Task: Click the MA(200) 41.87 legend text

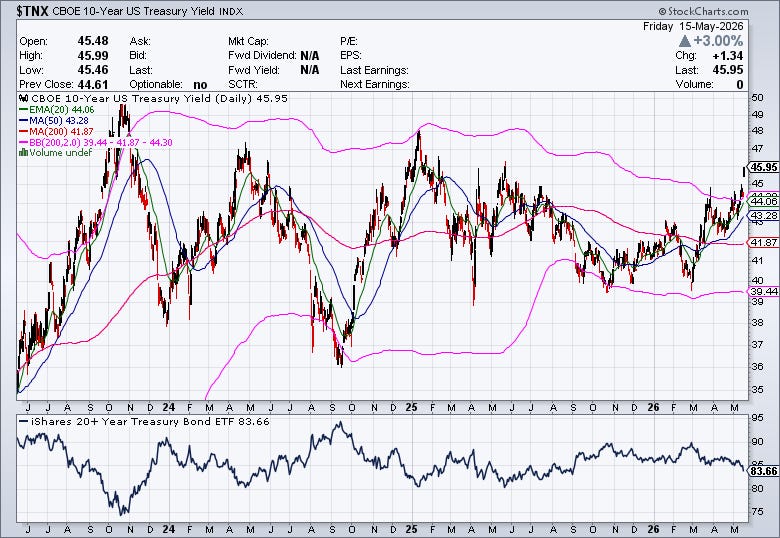Action: [x=61, y=132]
